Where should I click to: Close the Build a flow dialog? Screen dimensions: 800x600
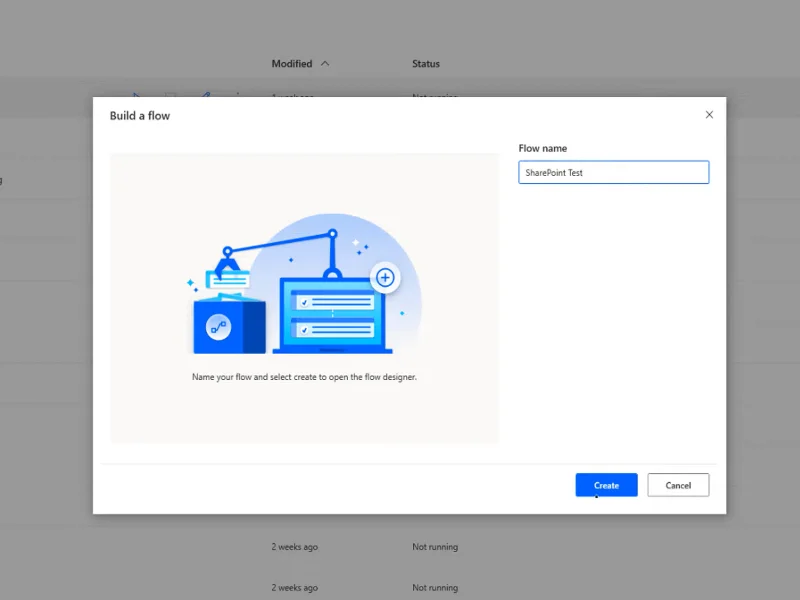click(x=709, y=115)
